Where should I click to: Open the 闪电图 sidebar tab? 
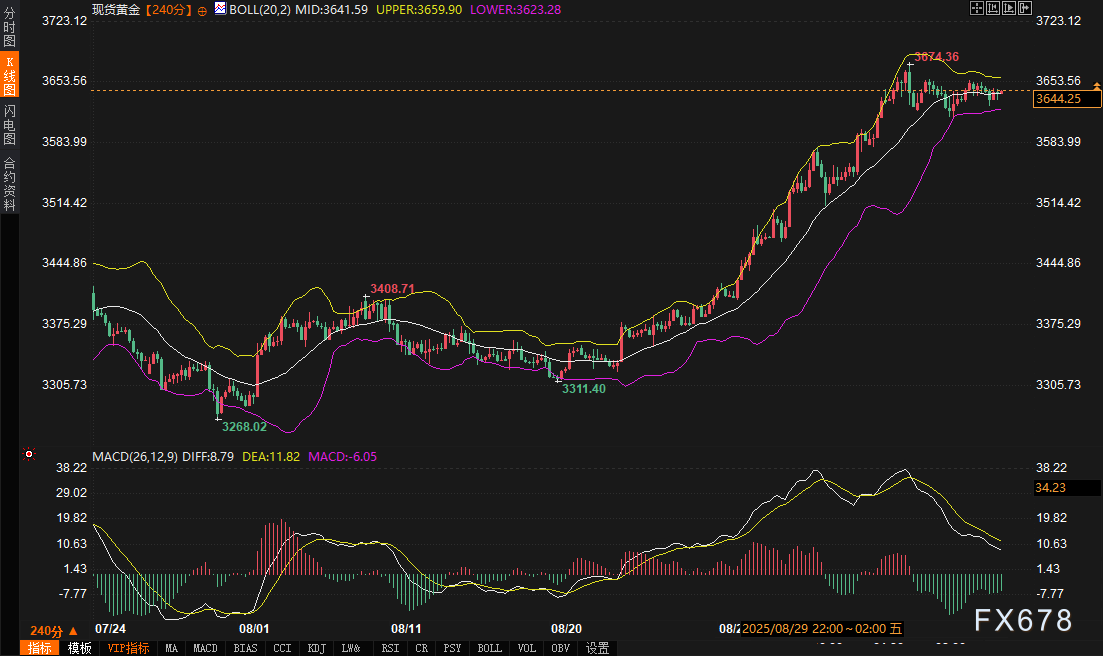(9, 125)
